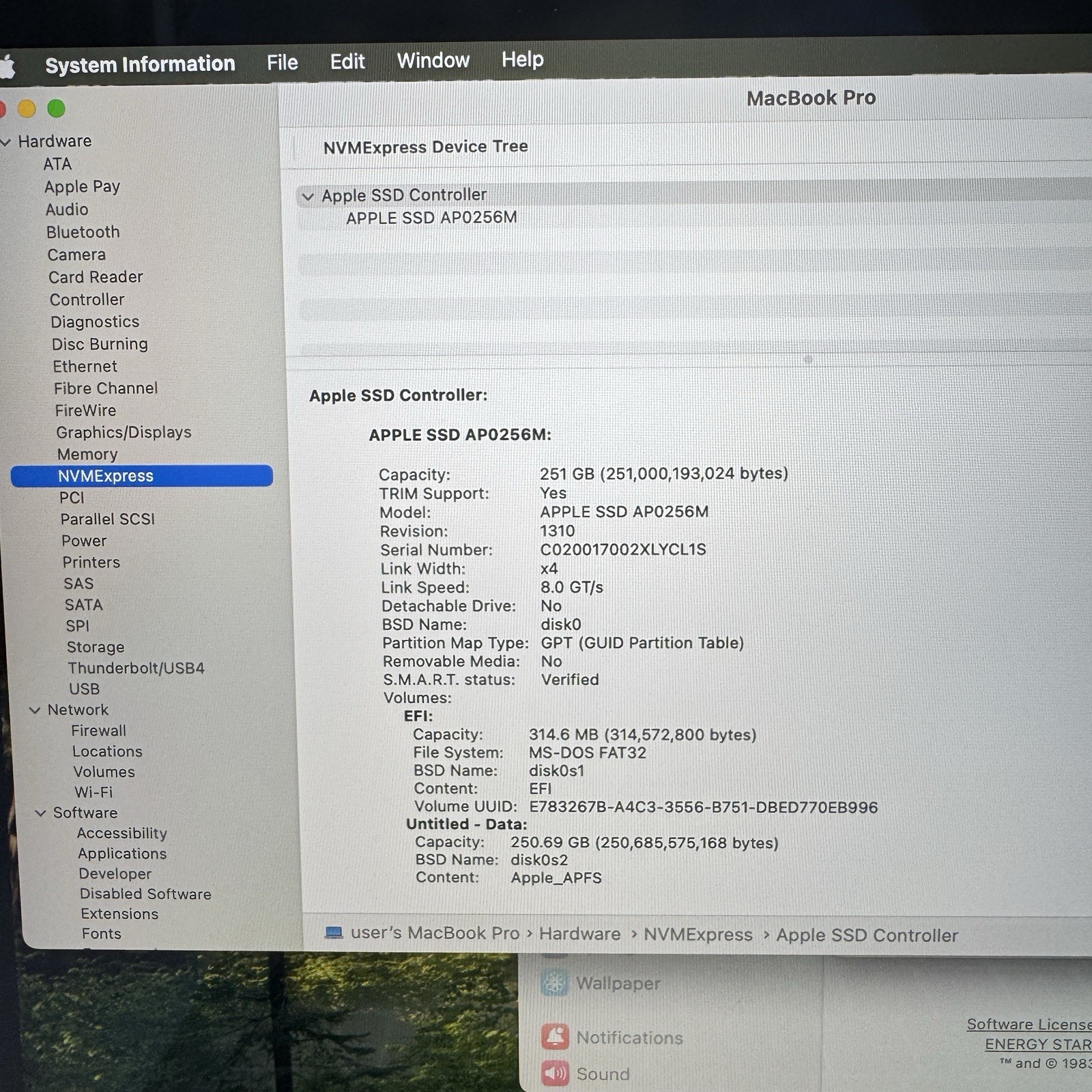Select Graphics/Displays in the sidebar
The height and width of the screenshot is (1092, 1092).
pyautogui.click(x=124, y=432)
